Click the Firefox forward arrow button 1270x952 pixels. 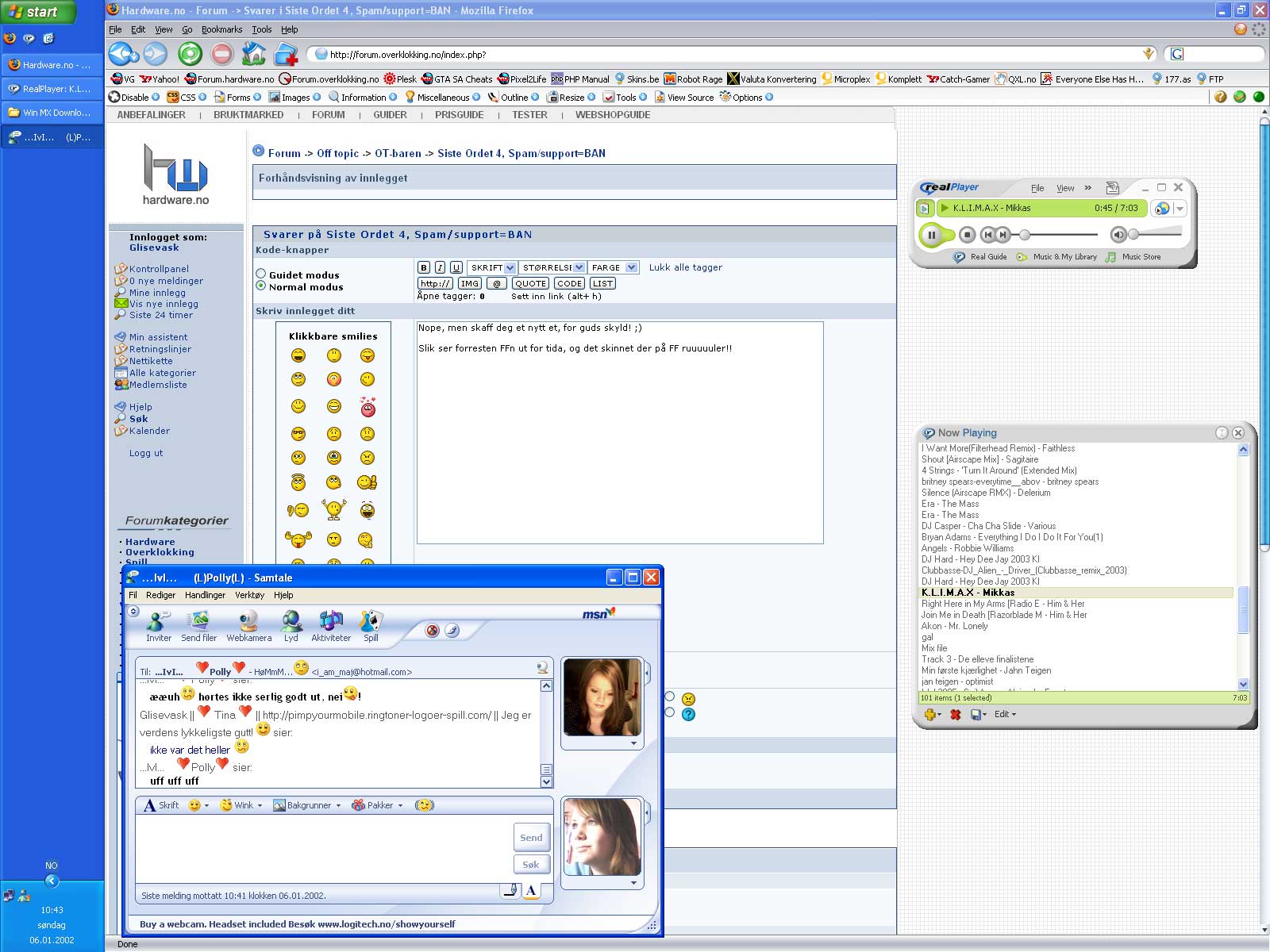coord(156,54)
